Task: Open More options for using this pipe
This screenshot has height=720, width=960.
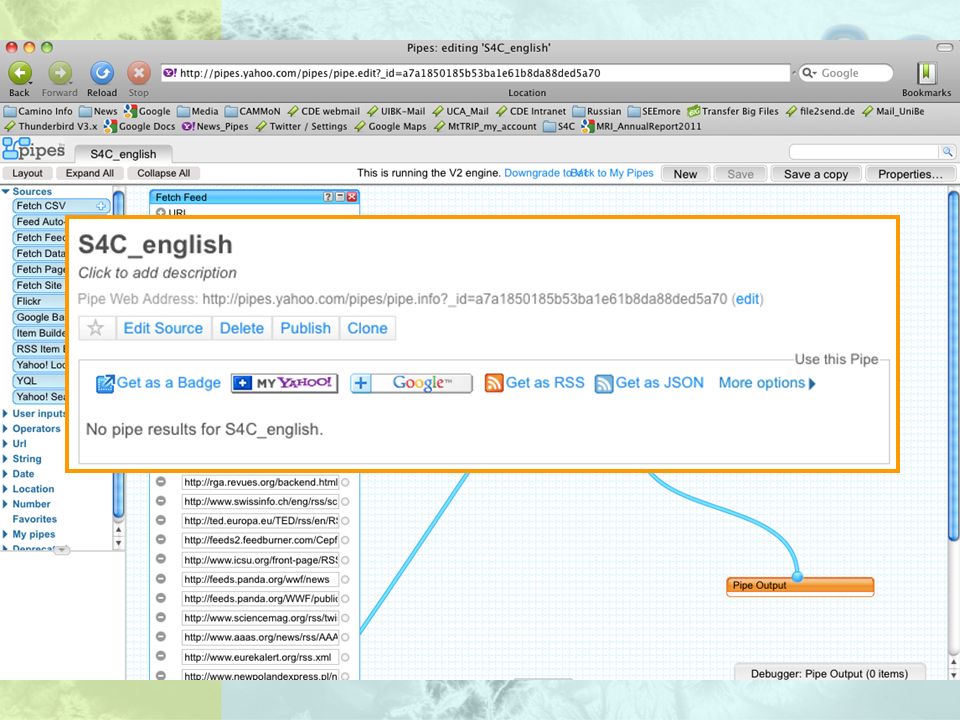Action: [x=767, y=383]
